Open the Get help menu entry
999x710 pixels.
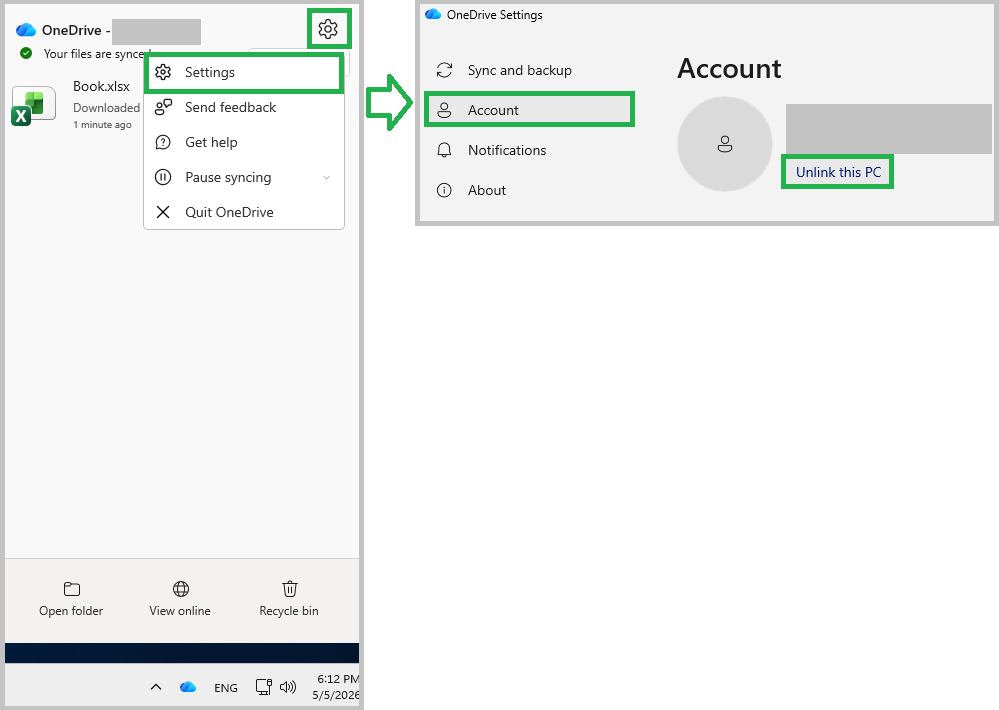(x=244, y=143)
